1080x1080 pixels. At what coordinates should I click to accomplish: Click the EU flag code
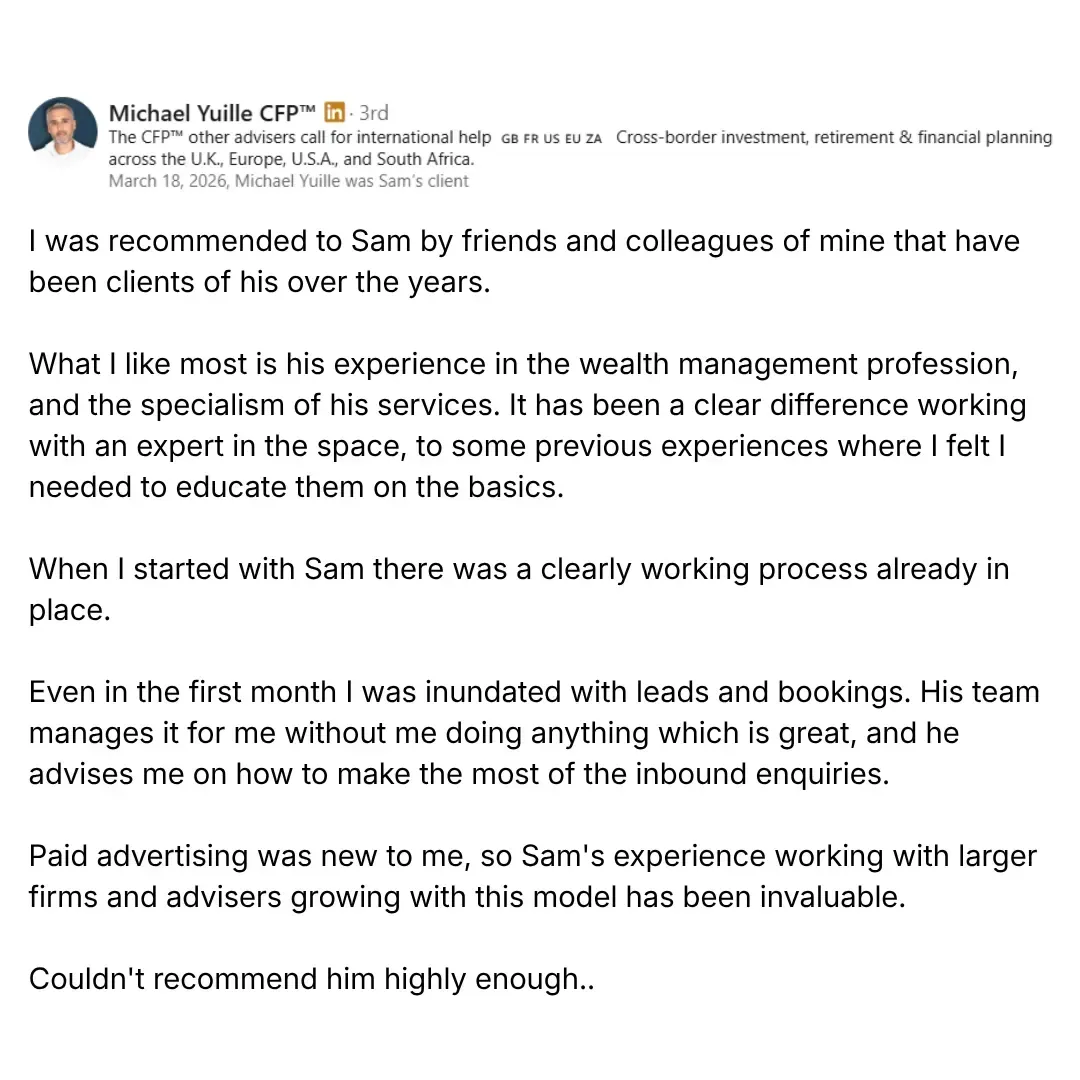pos(573,138)
